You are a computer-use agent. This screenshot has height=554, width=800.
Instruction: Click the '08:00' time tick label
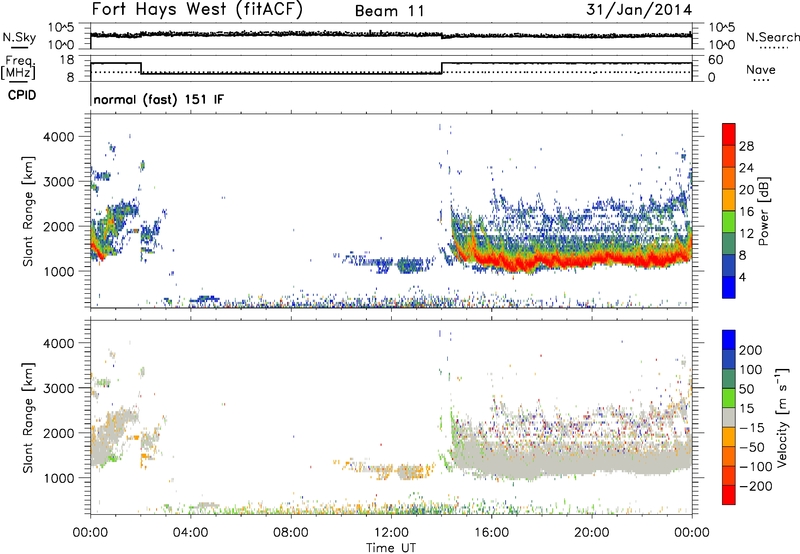(291, 533)
